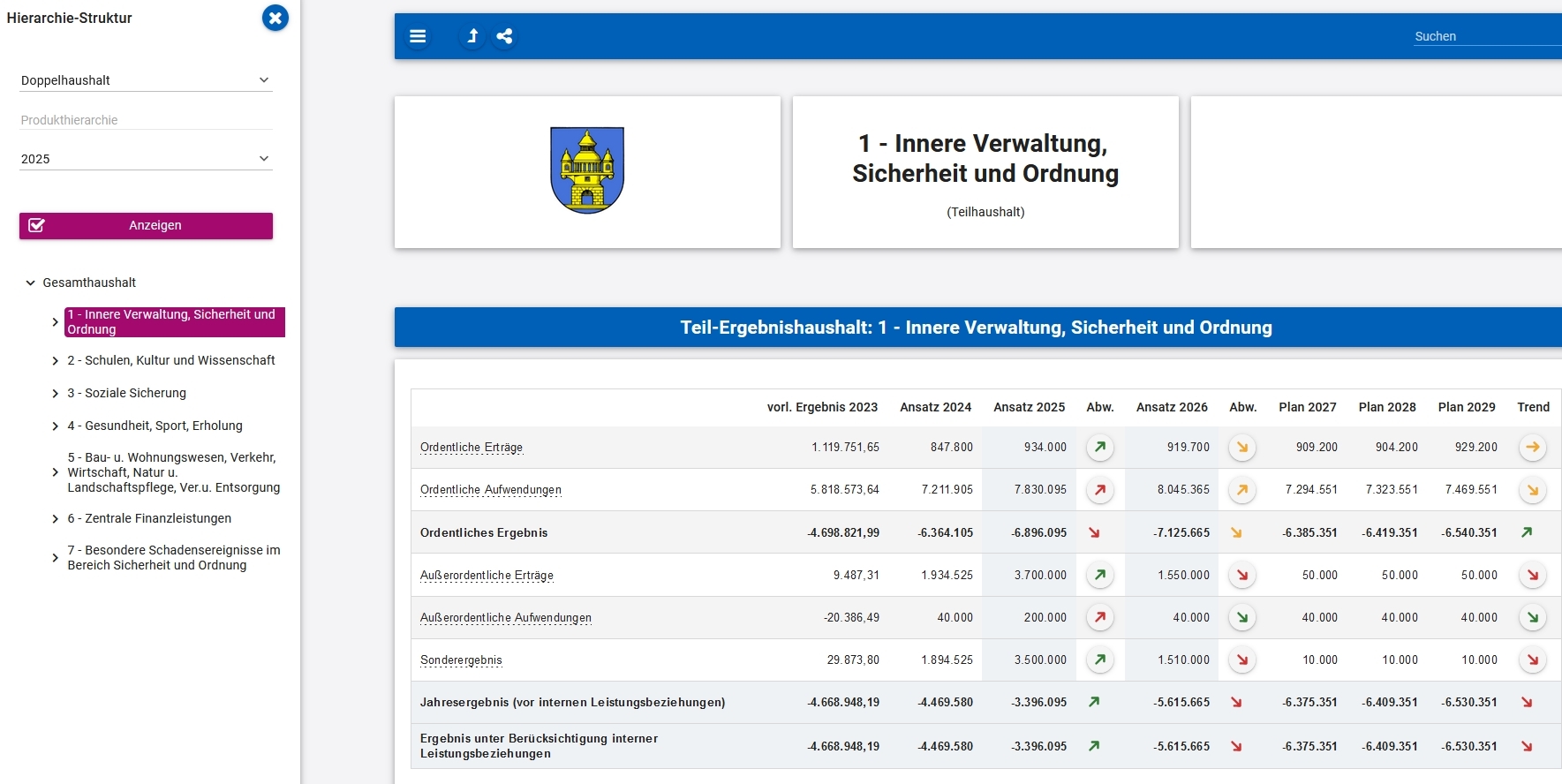Select 4 - Gesundheit, Sport, Erholung
This screenshot has width=1562, height=784.
(155, 426)
